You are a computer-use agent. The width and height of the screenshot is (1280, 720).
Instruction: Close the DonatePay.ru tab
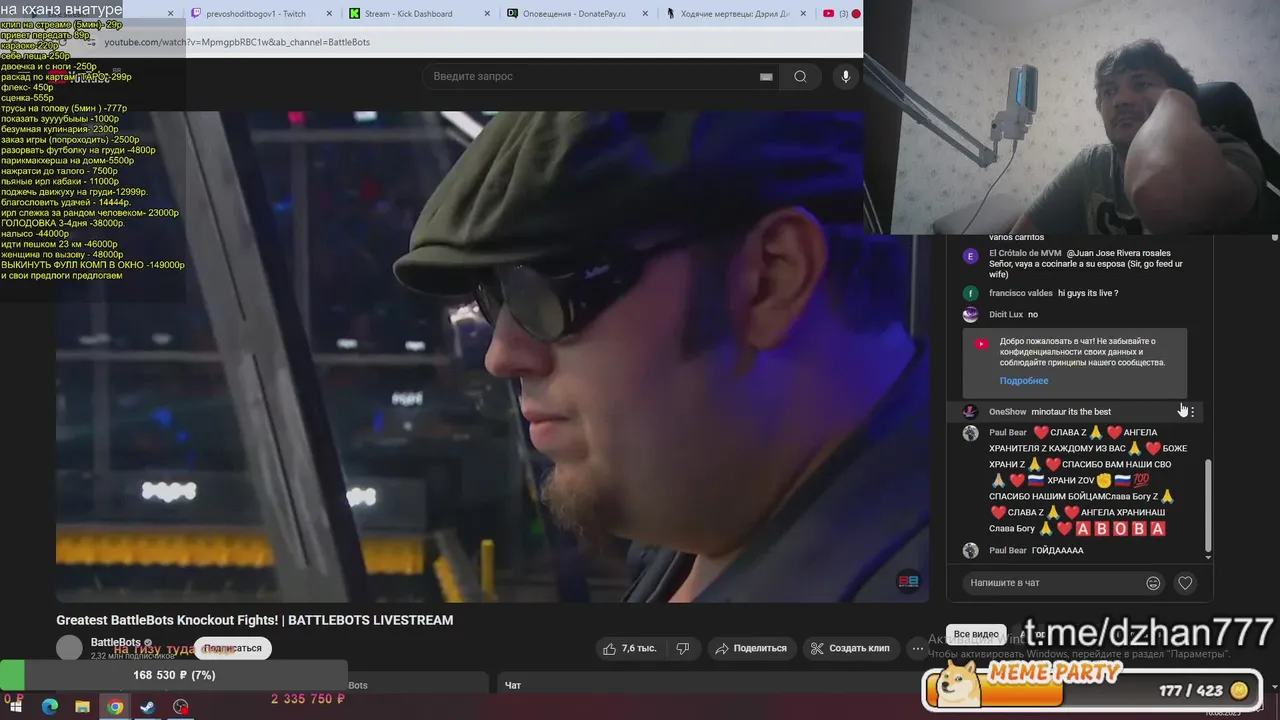(647, 14)
